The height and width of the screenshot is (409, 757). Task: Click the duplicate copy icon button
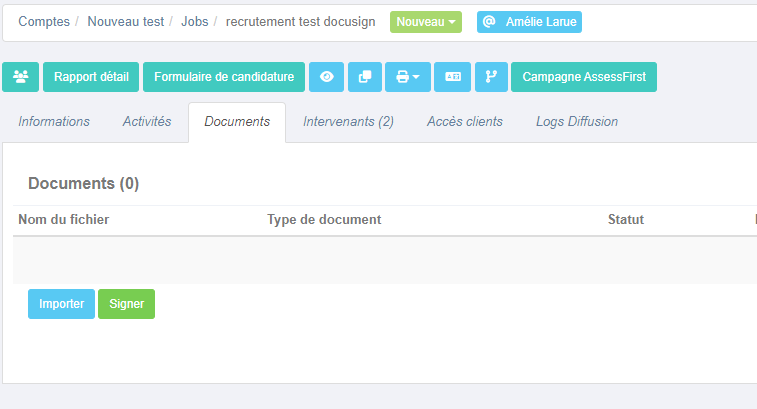point(365,77)
